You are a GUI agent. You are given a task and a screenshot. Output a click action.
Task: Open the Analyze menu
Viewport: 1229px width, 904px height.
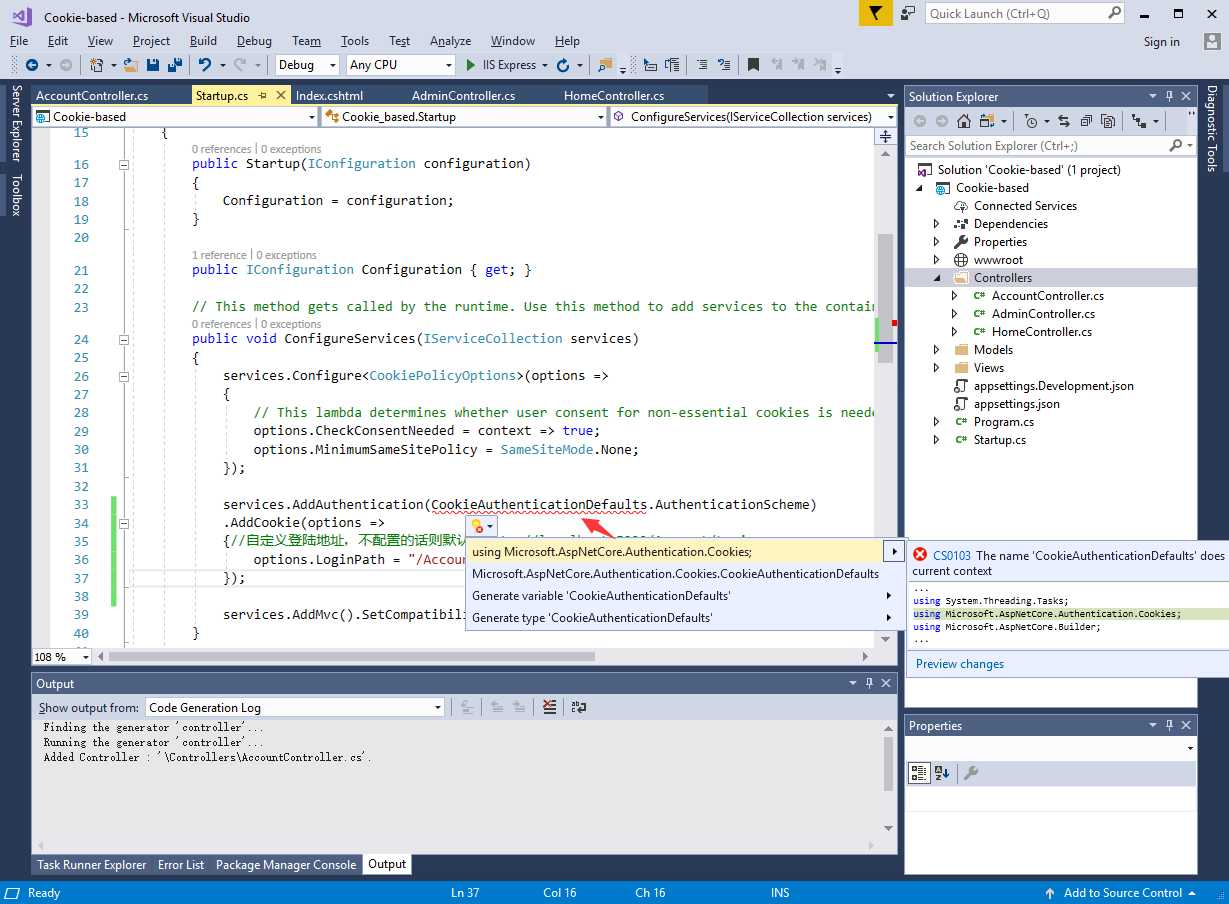point(450,41)
